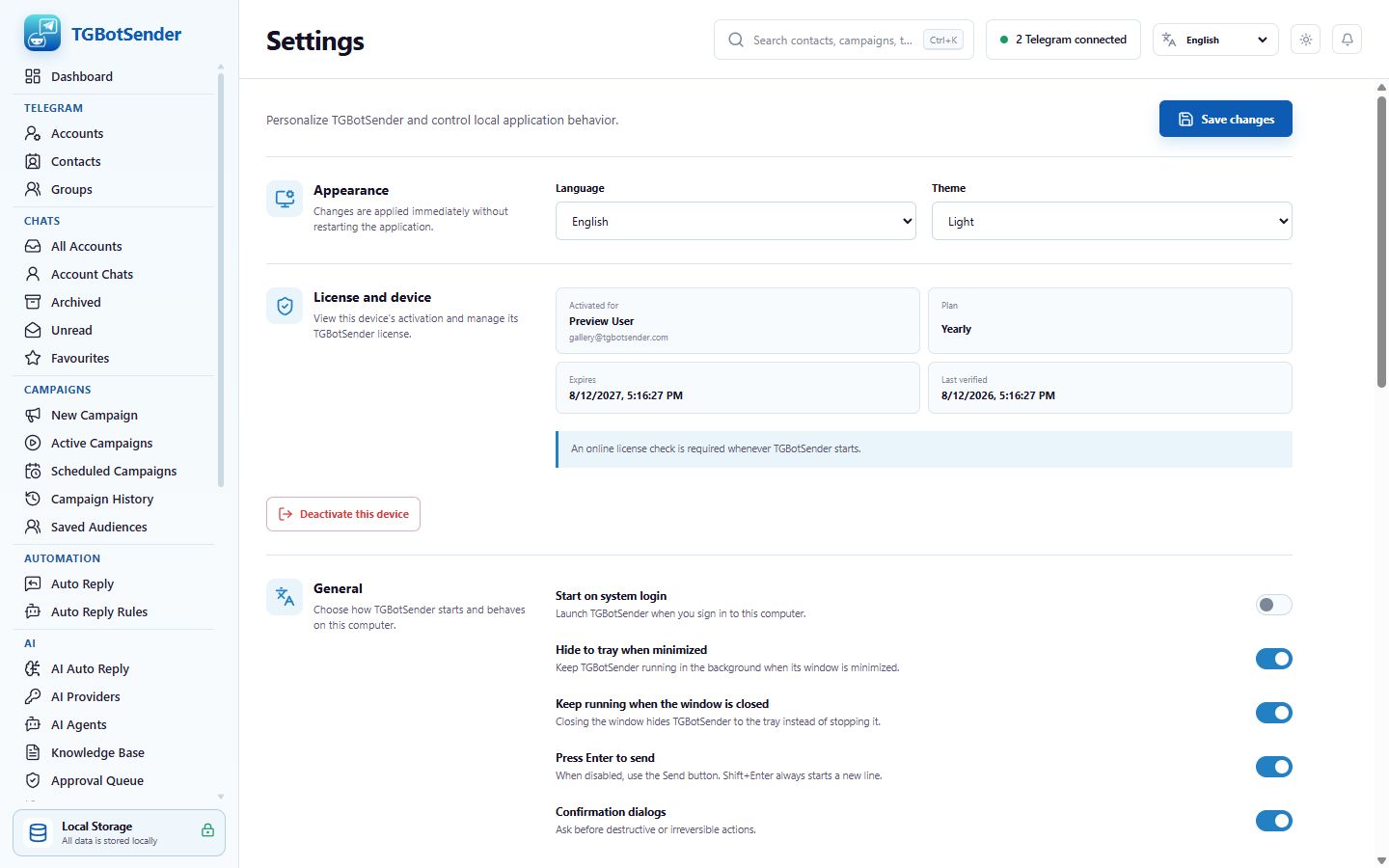Toggle Keep running when window is closed
1389x868 pixels.
pos(1274,713)
